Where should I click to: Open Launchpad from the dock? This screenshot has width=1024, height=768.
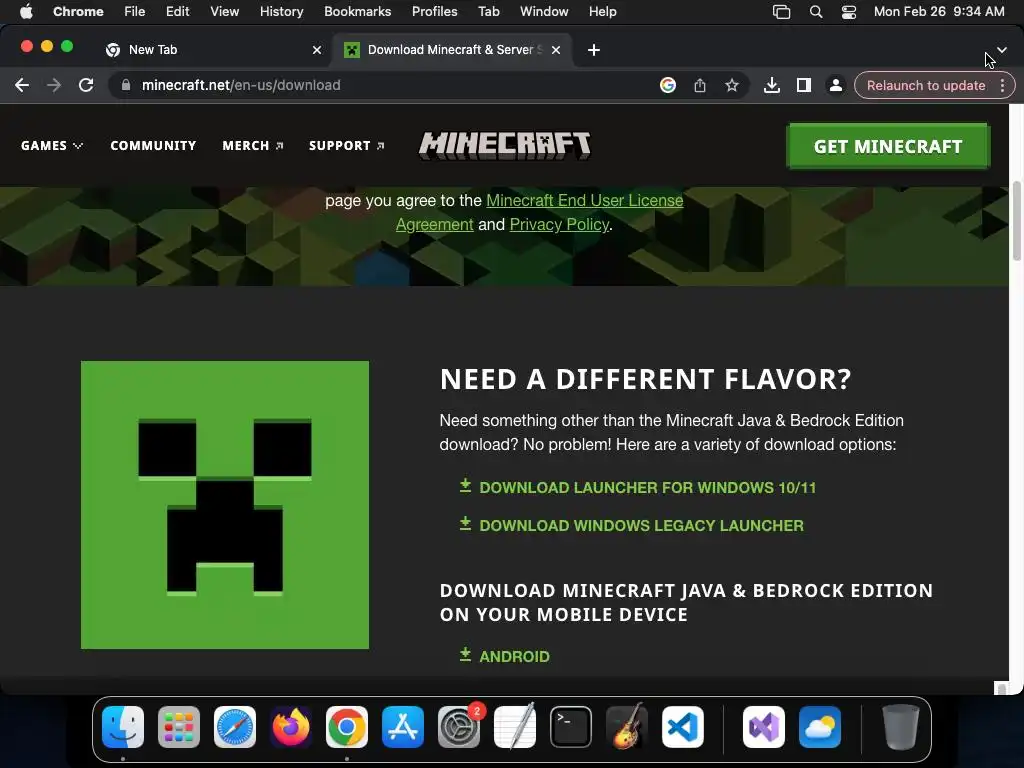pos(179,727)
